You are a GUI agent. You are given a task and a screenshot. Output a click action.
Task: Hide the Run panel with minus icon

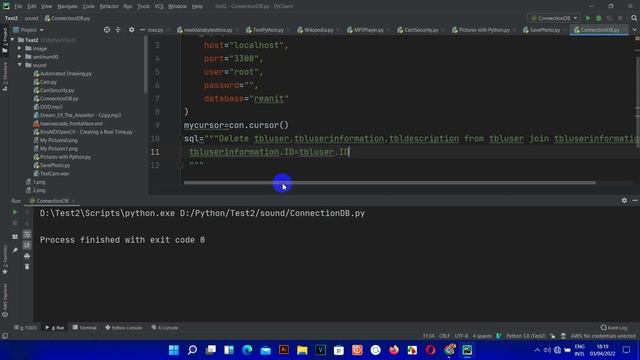coord(635,200)
